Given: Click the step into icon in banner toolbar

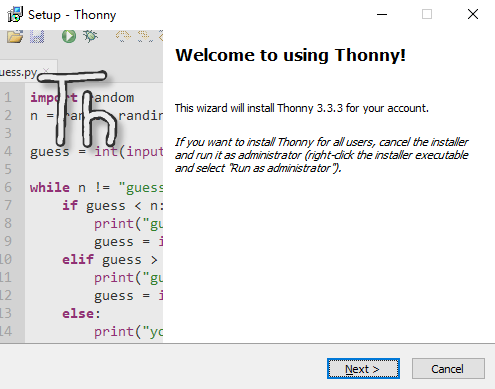Looking at the screenshot, I should (145, 36).
